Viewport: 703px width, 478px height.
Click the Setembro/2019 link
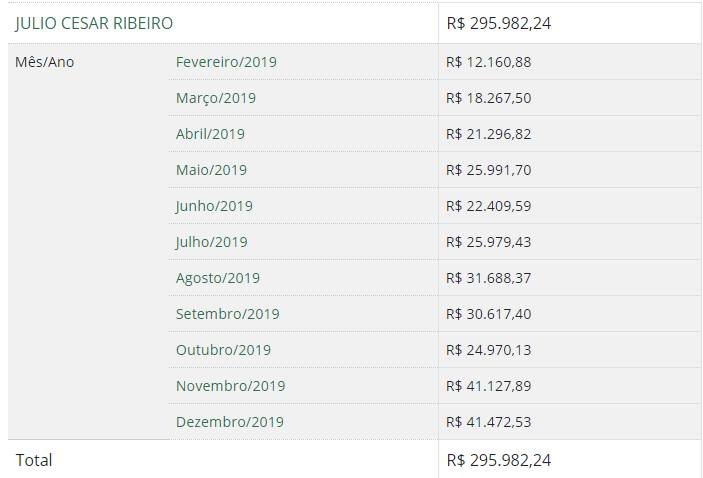tap(227, 314)
